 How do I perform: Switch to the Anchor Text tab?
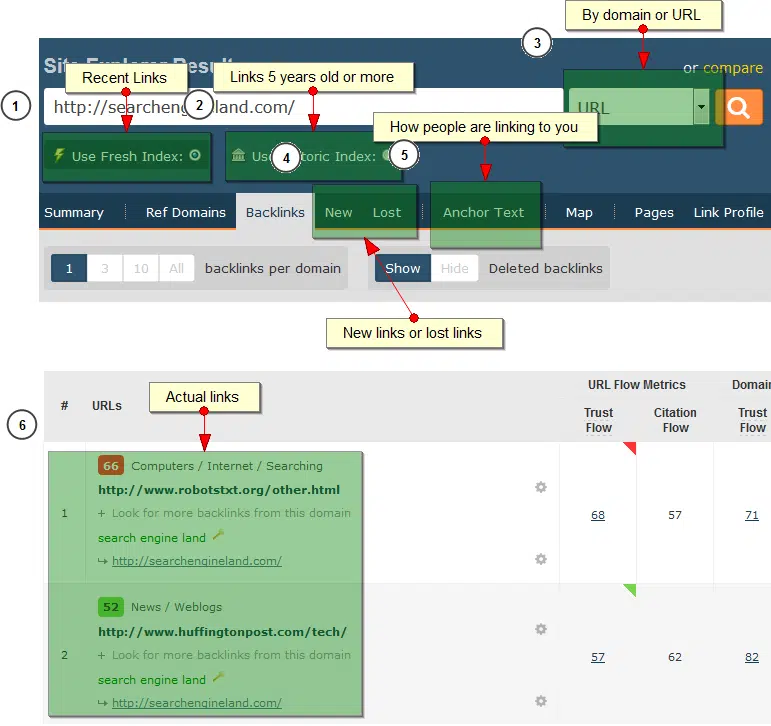click(483, 212)
